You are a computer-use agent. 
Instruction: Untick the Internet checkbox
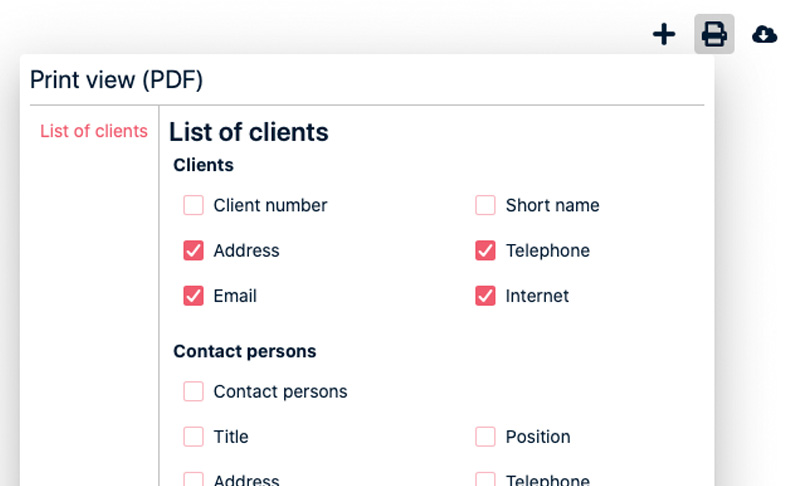tap(485, 296)
